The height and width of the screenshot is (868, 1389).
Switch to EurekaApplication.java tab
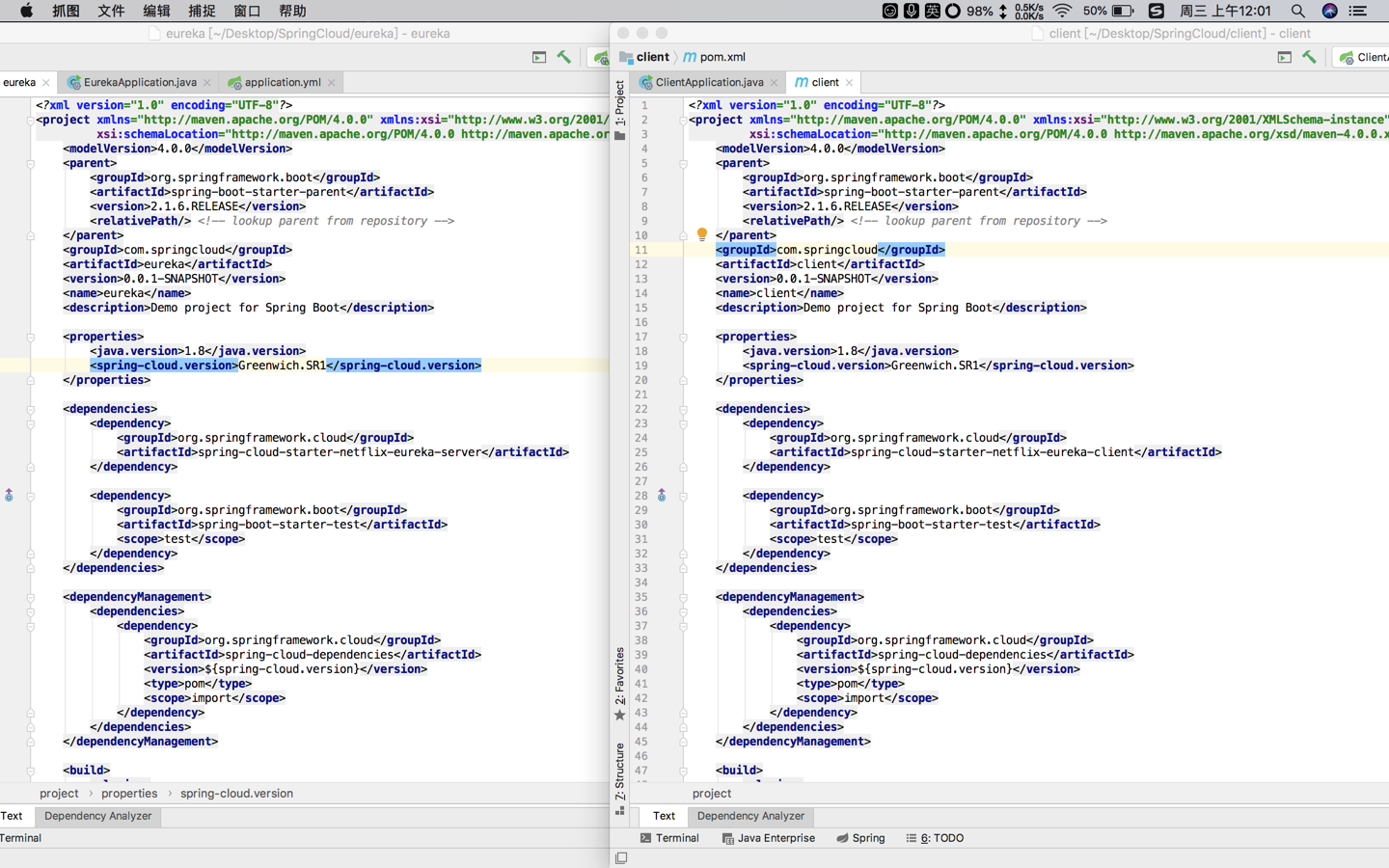[140, 83]
